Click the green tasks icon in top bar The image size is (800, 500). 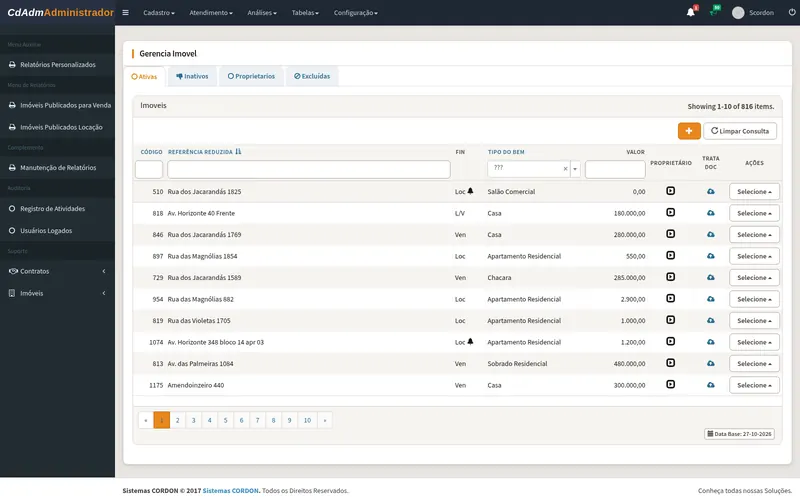714,12
